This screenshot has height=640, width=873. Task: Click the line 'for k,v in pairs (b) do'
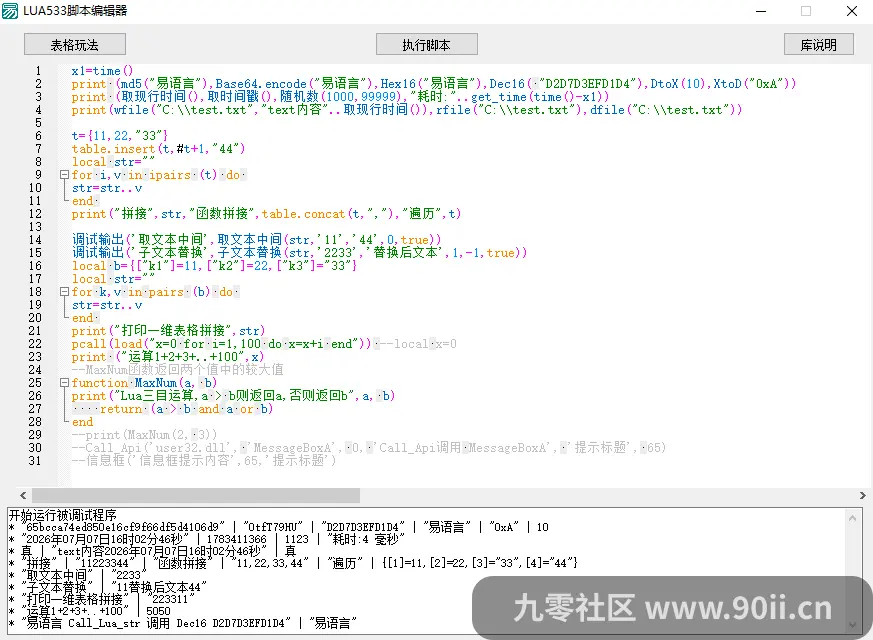pyautogui.click(x=155, y=292)
